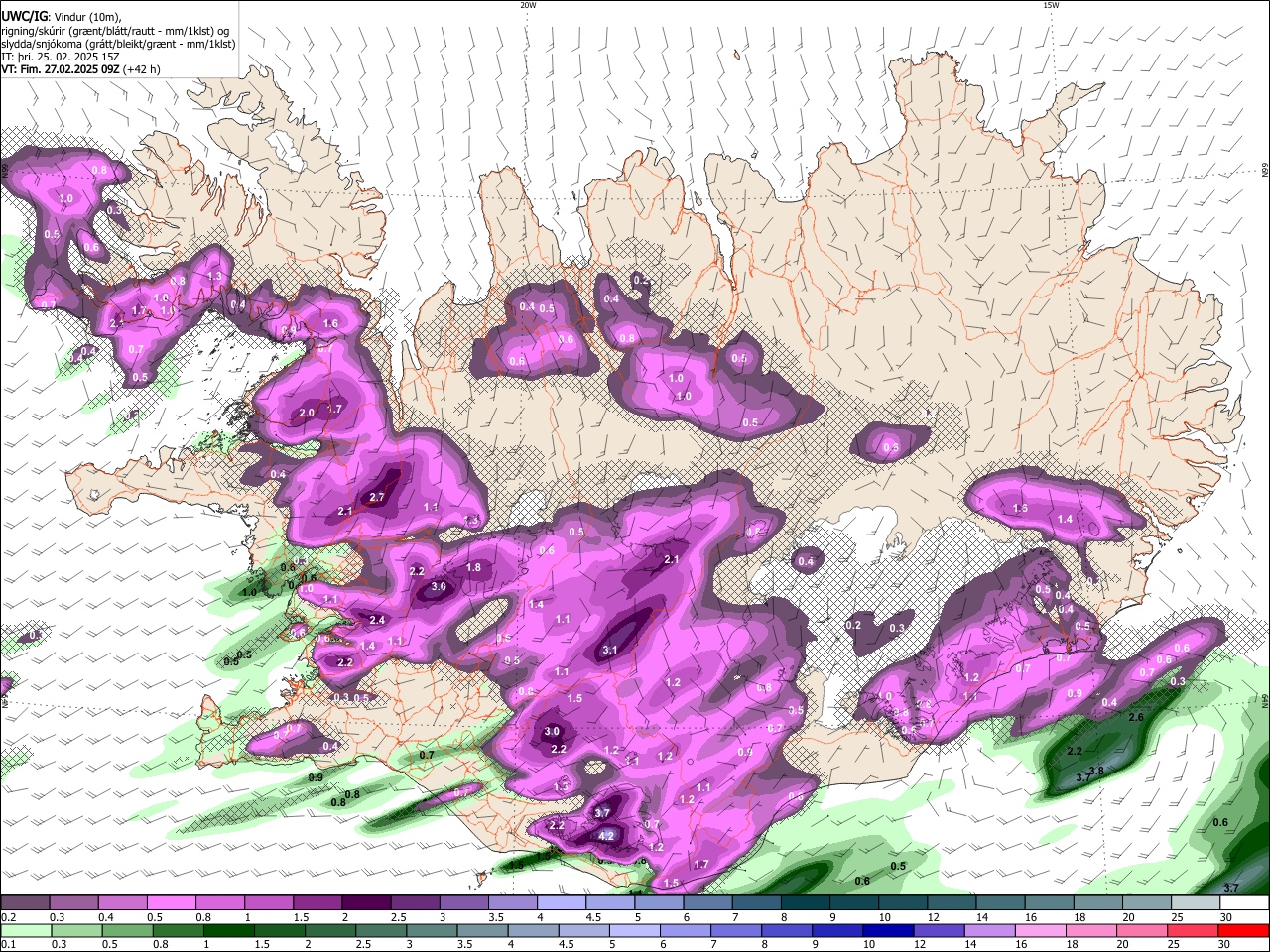Click the 15W longitude label
Image resolution: width=1270 pixels, height=952 pixels.
[1051, 5]
